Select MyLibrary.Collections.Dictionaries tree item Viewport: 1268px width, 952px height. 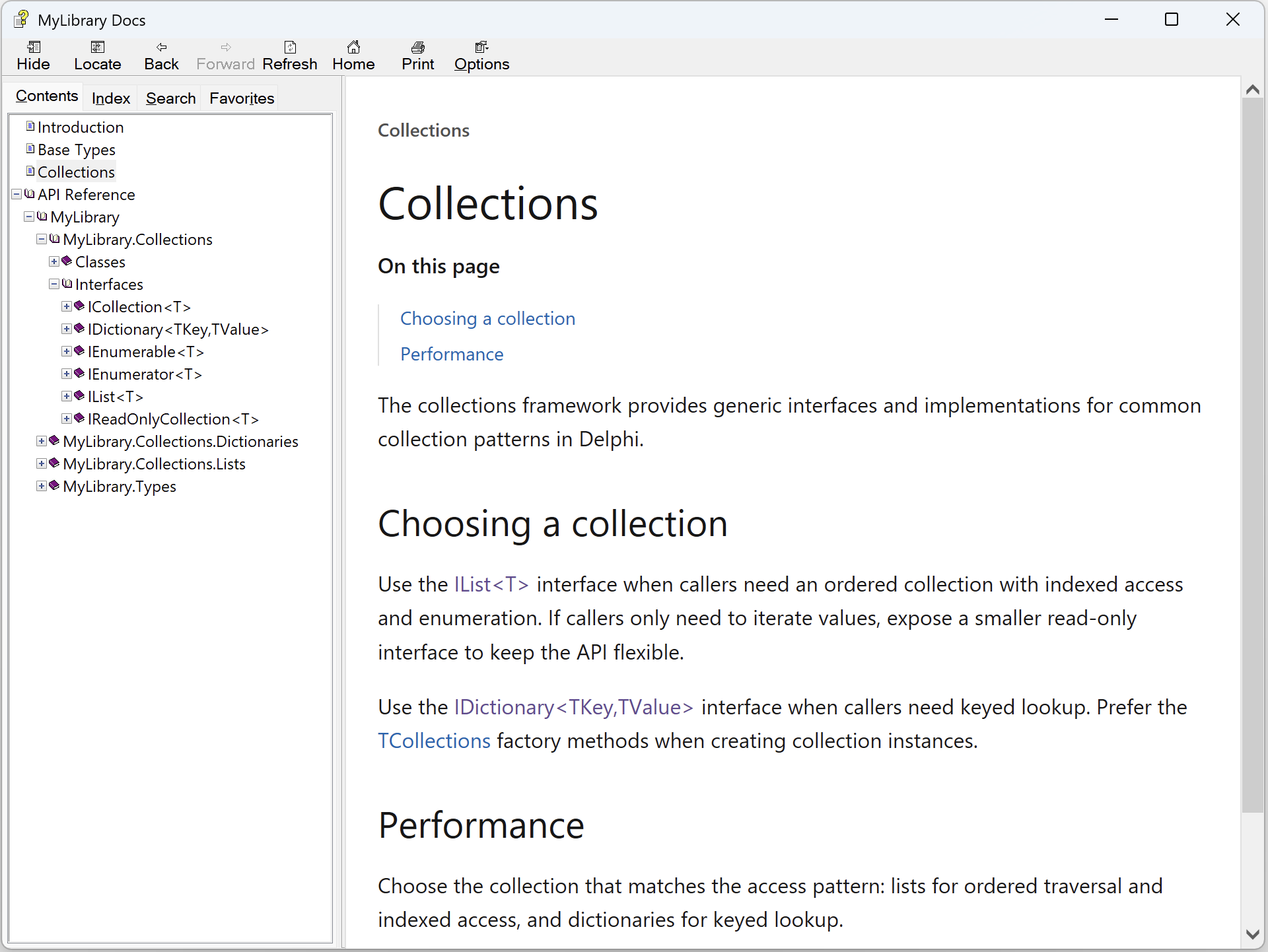pos(180,441)
